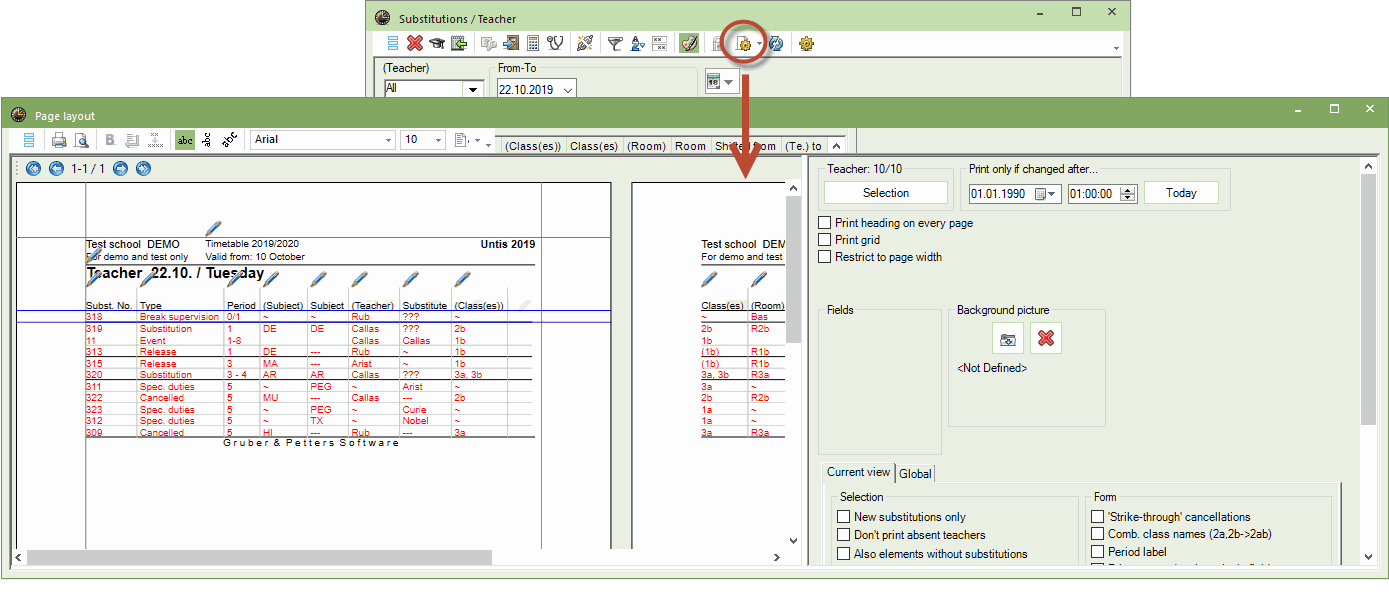Open print preview magnifier in Page layout toolbar
Image resolution: width=1389 pixels, height=599 pixels.
click(81, 140)
